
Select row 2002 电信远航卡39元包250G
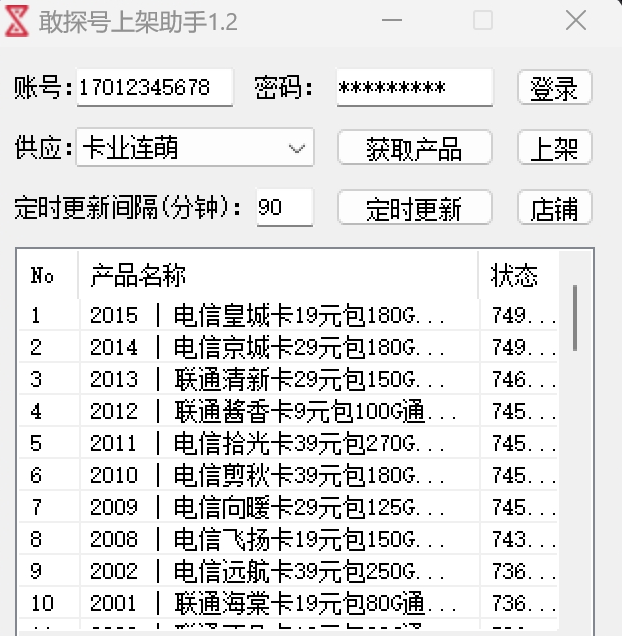pos(288,571)
